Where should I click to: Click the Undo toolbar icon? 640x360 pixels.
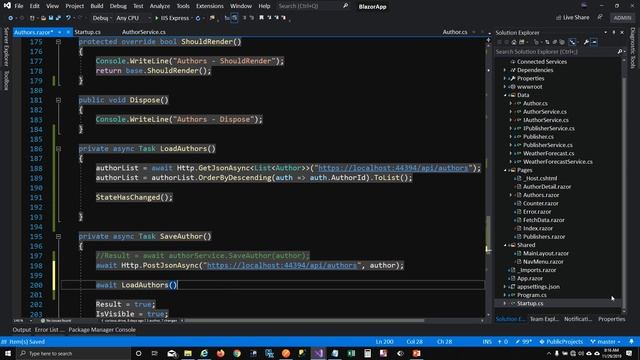coord(69,18)
